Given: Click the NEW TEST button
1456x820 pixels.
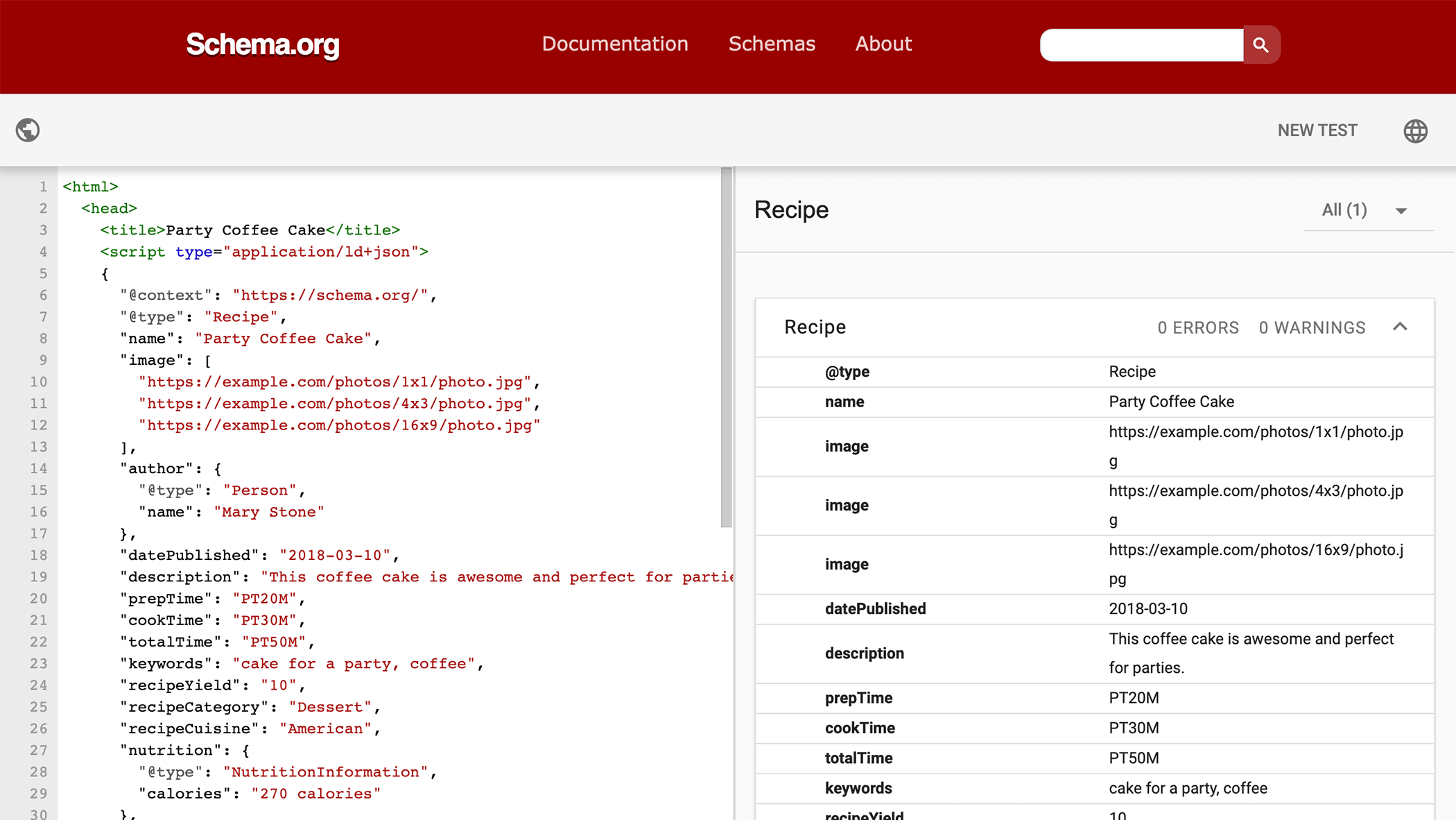Looking at the screenshot, I should 1318,130.
